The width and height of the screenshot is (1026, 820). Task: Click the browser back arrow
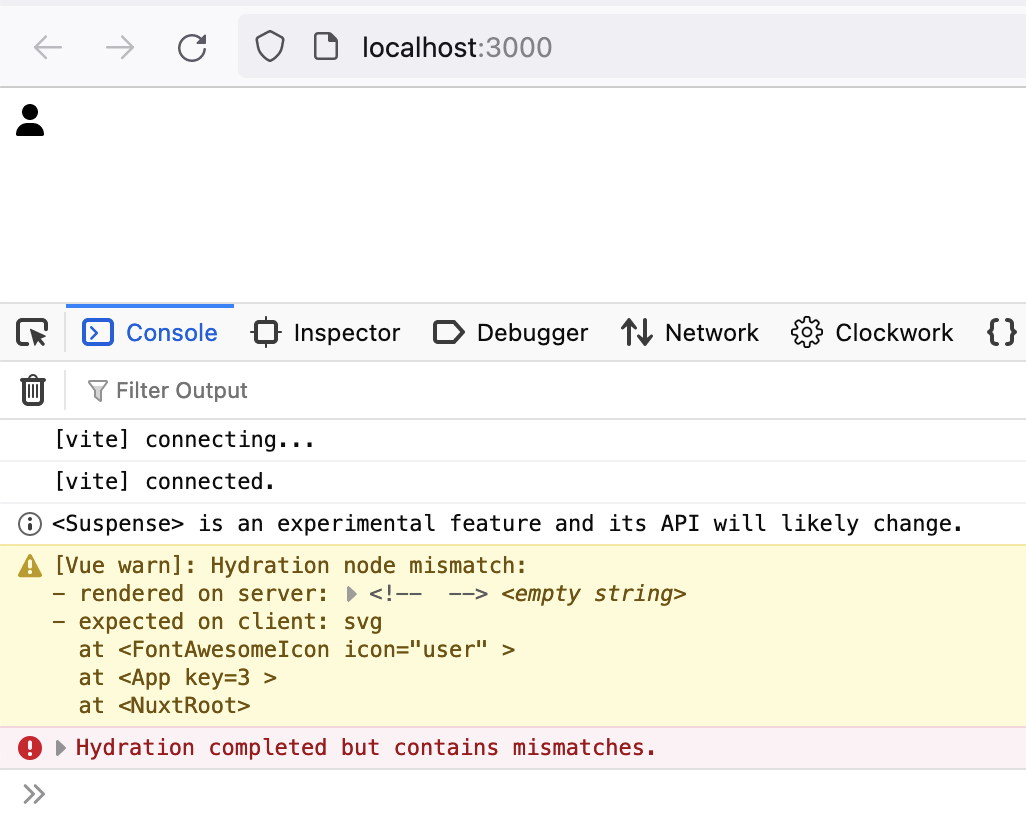click(x=48, y=47)
